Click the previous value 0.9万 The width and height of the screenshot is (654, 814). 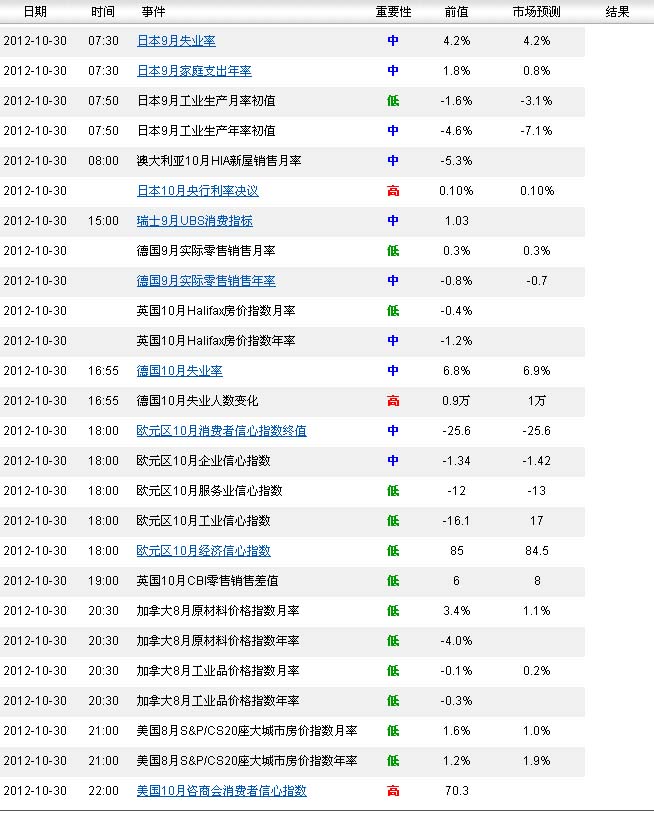point(456,401)
